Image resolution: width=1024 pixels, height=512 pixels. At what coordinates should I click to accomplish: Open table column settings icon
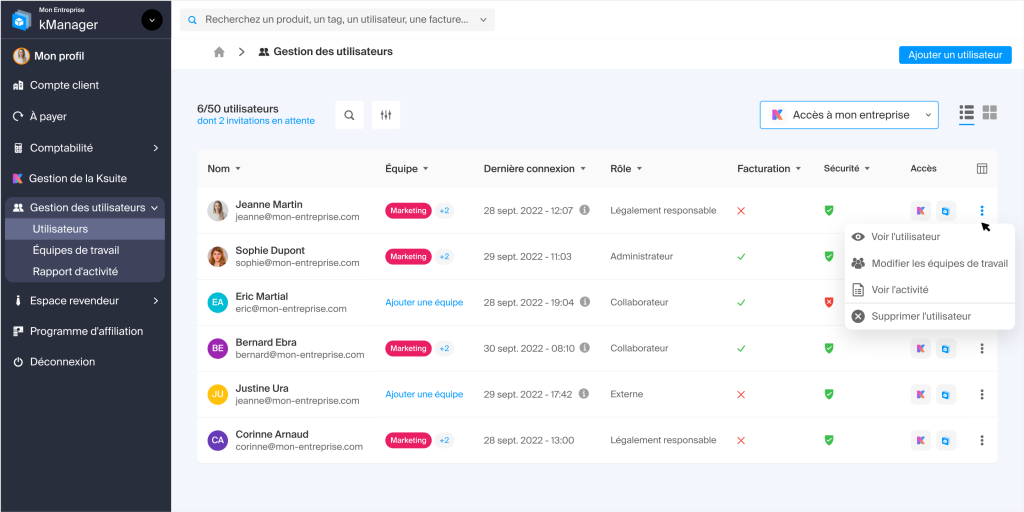[x=981, y=169]
